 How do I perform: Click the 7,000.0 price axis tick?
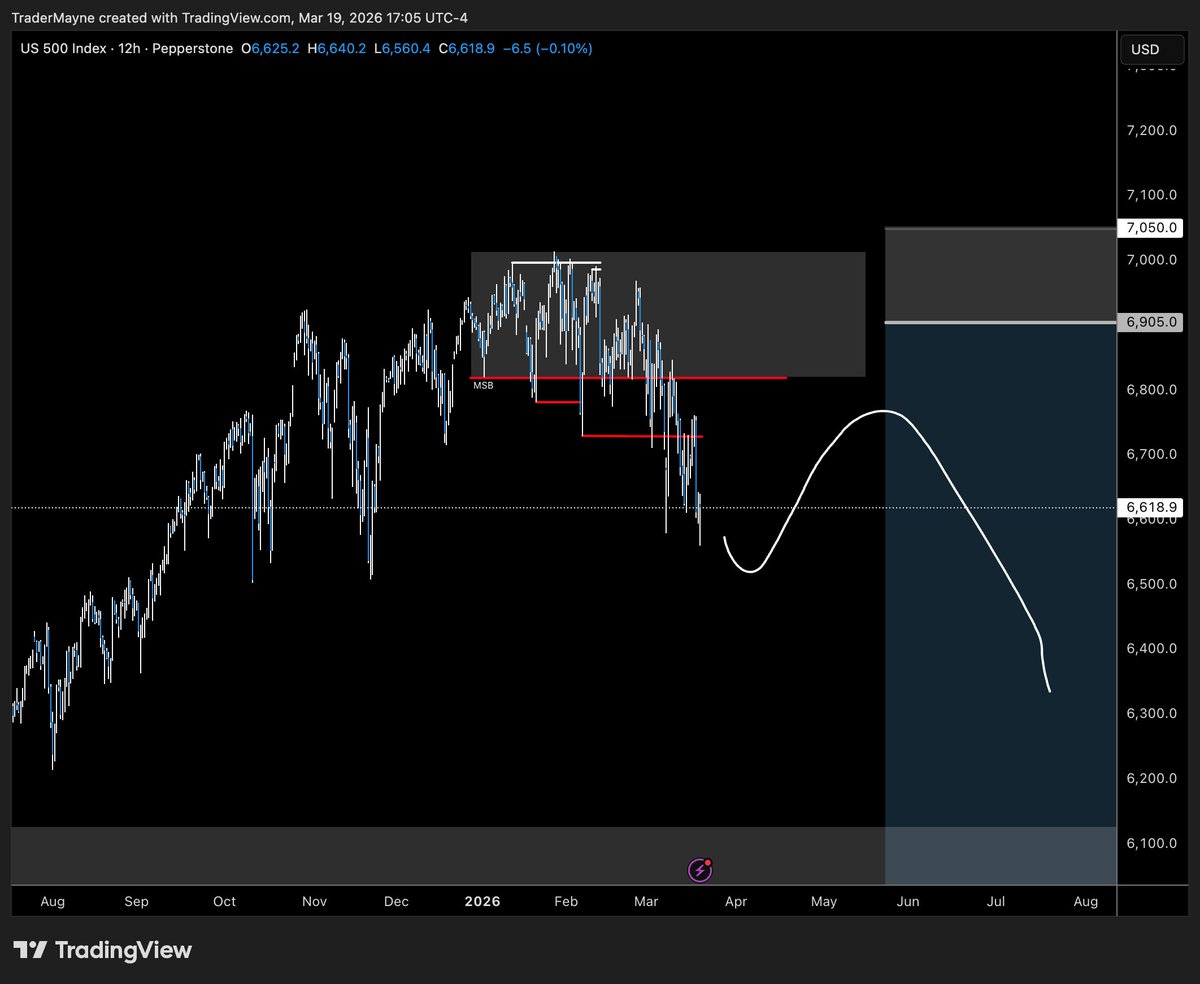(1154, 260)
